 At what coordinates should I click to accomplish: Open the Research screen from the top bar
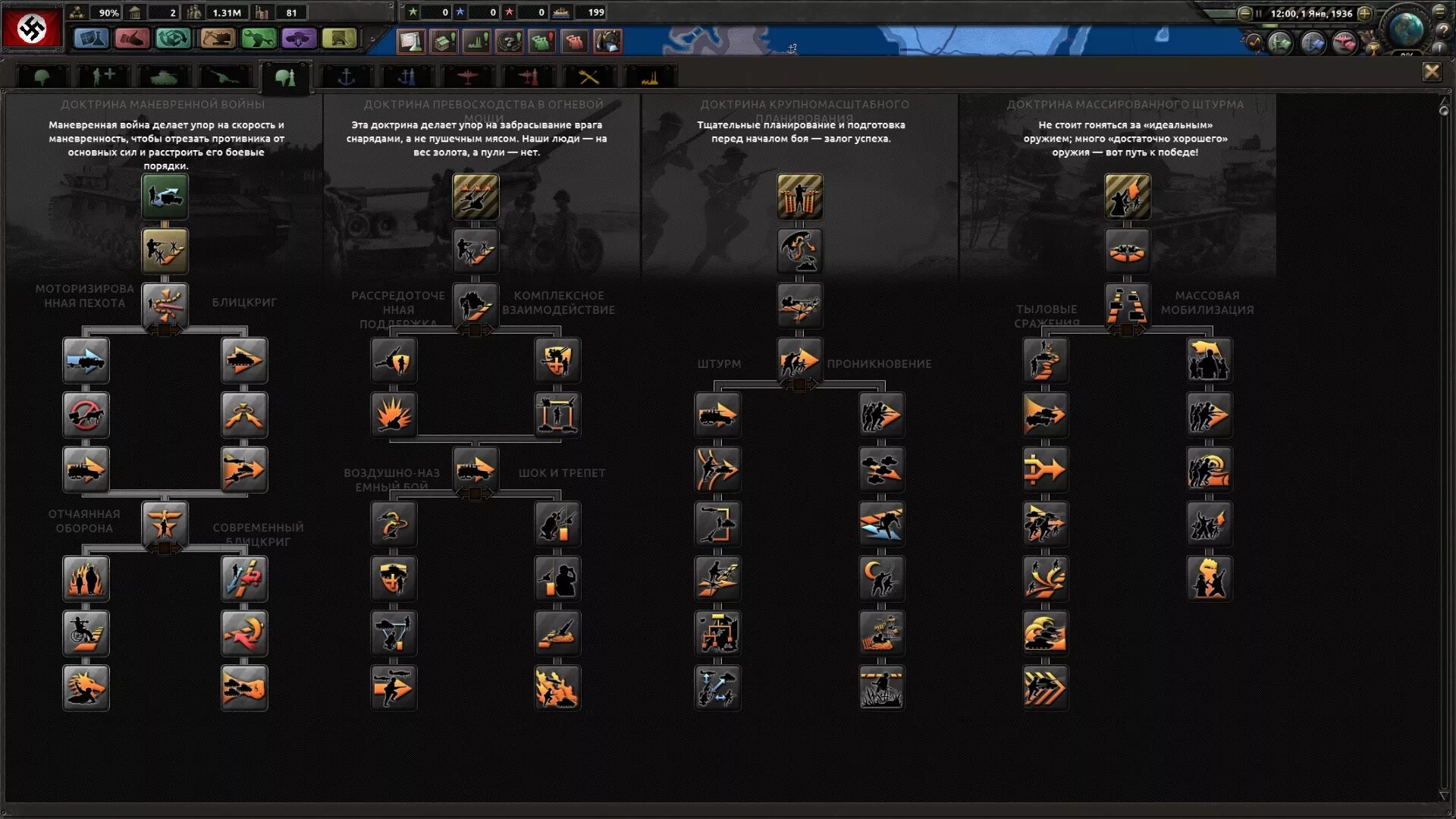point(91,39)
